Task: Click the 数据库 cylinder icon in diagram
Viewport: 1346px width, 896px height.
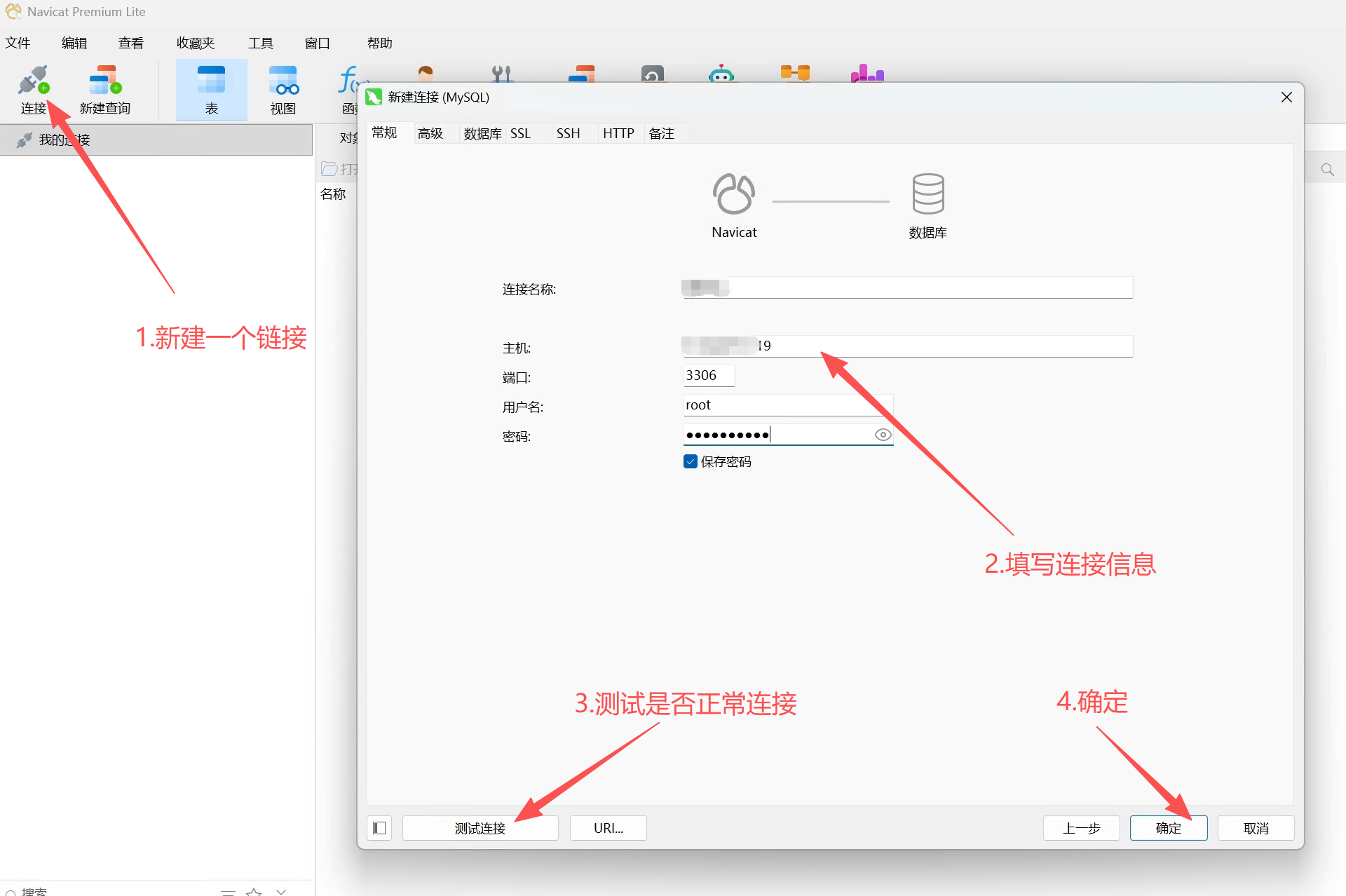Action: click(x=927, y=194)
